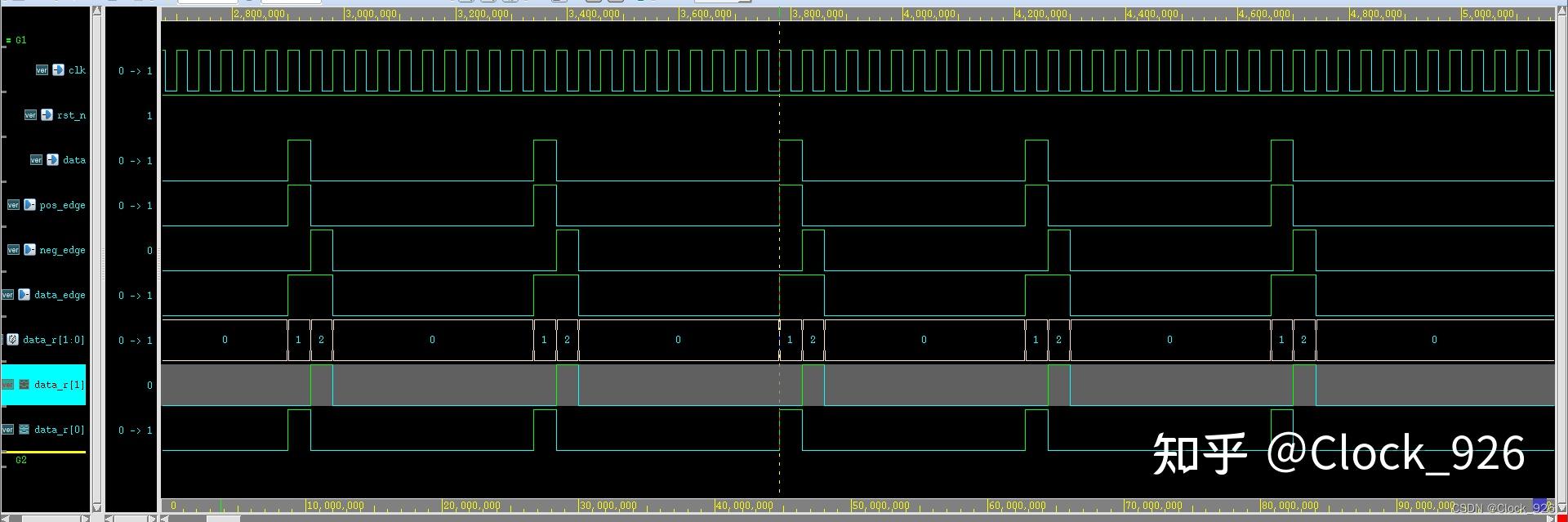
Task: Click the clk value 0 -> 1
Action: (136, 71)
